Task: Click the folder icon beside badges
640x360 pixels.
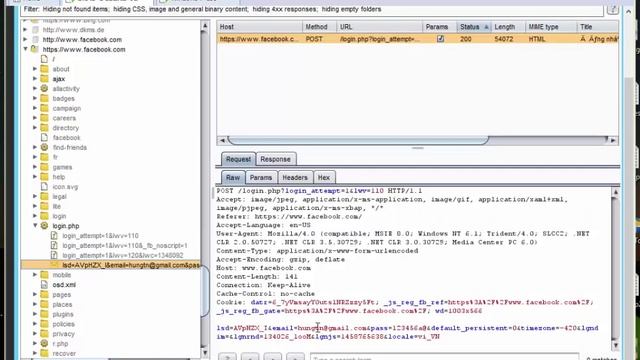Action: click(x=44, y=98)
